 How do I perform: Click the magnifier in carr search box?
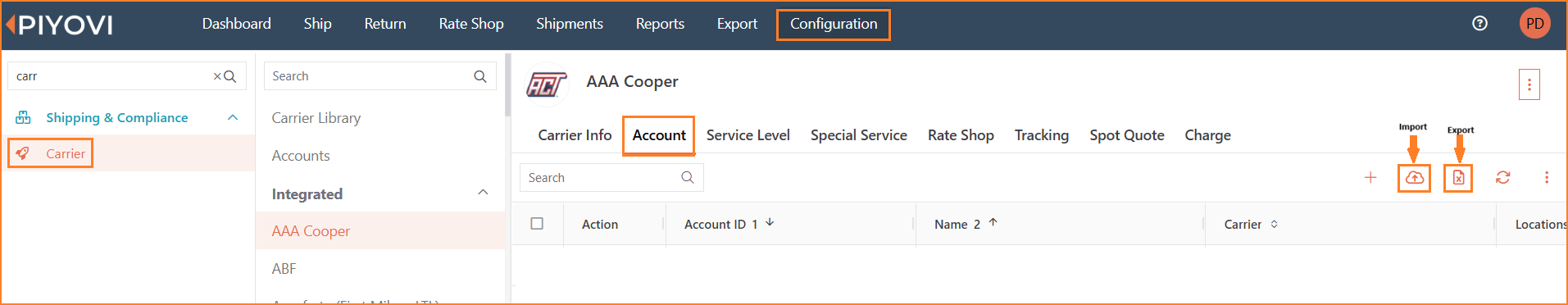[230, 76]
